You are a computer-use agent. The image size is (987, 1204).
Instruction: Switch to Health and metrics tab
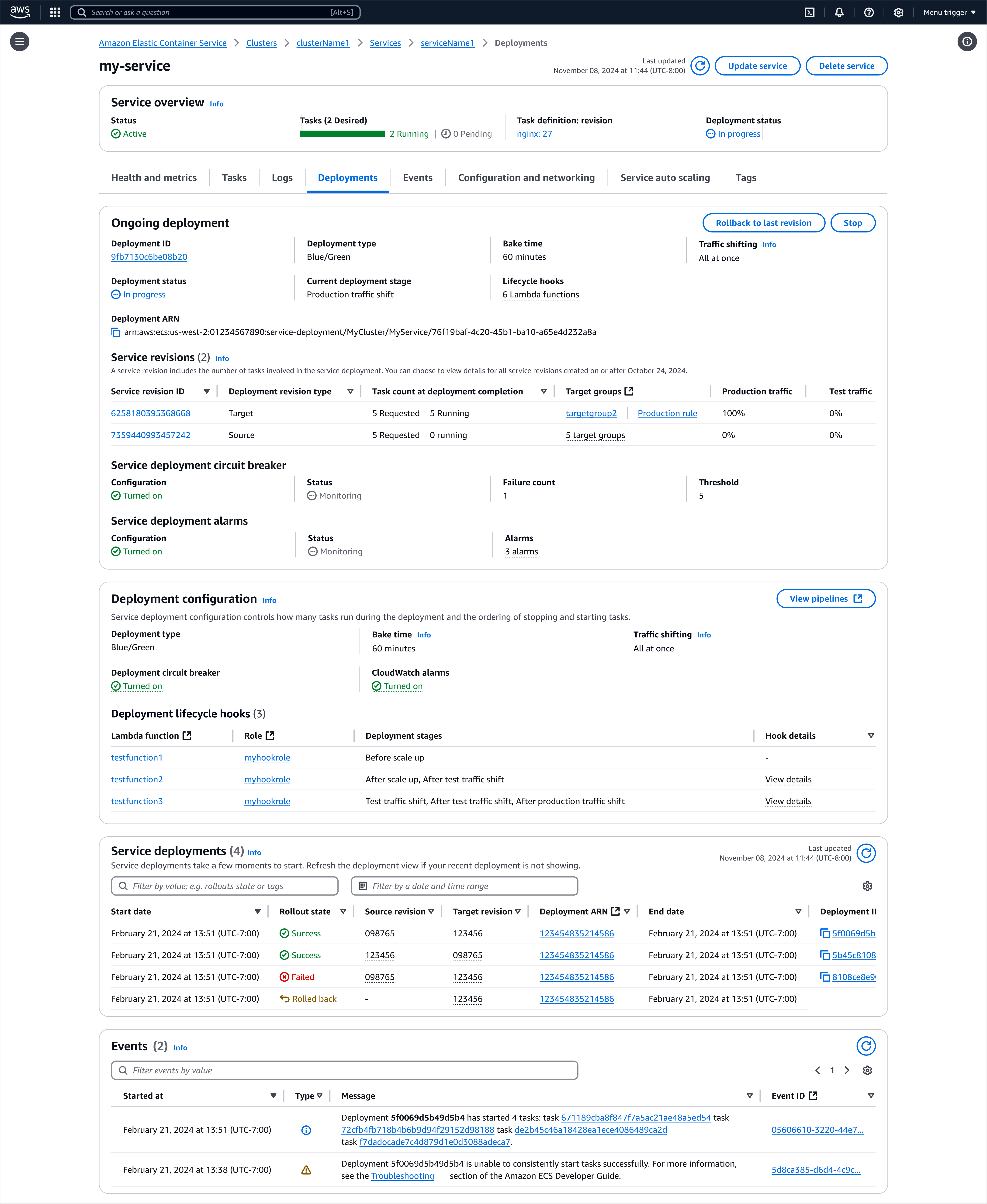coord(154,178)
